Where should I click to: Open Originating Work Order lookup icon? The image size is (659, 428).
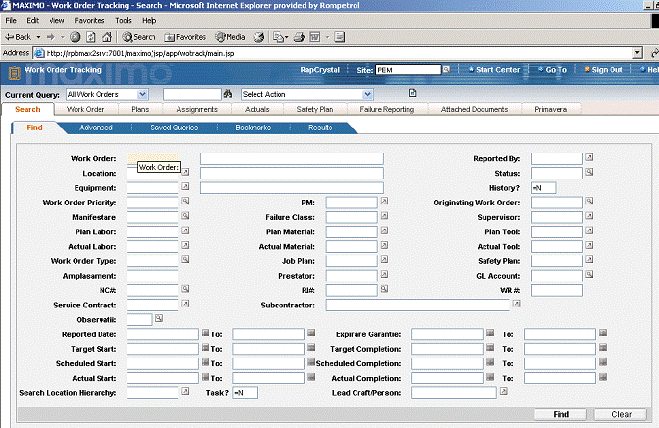tap(589, 201)
